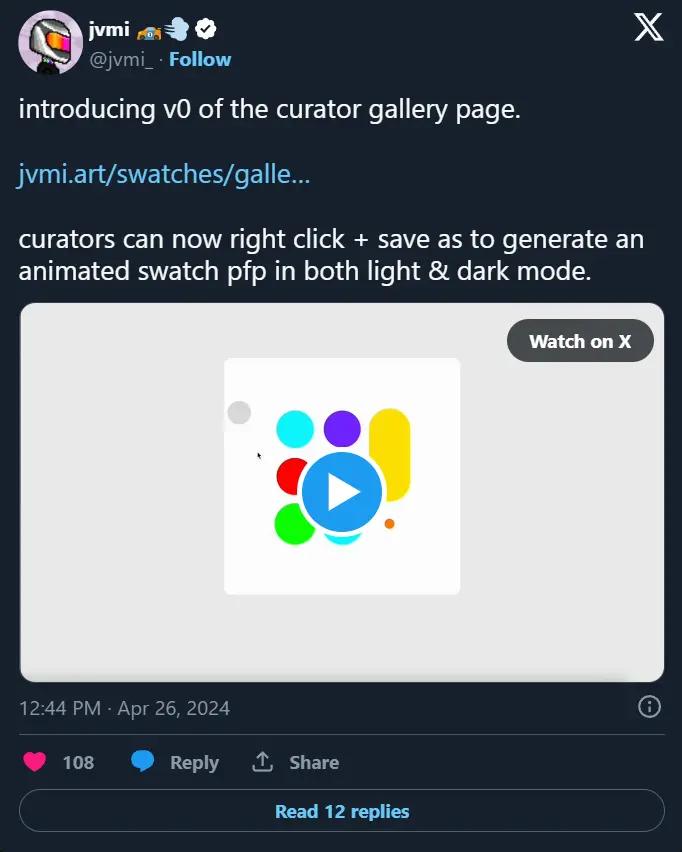Click the share upload icon

263,762
